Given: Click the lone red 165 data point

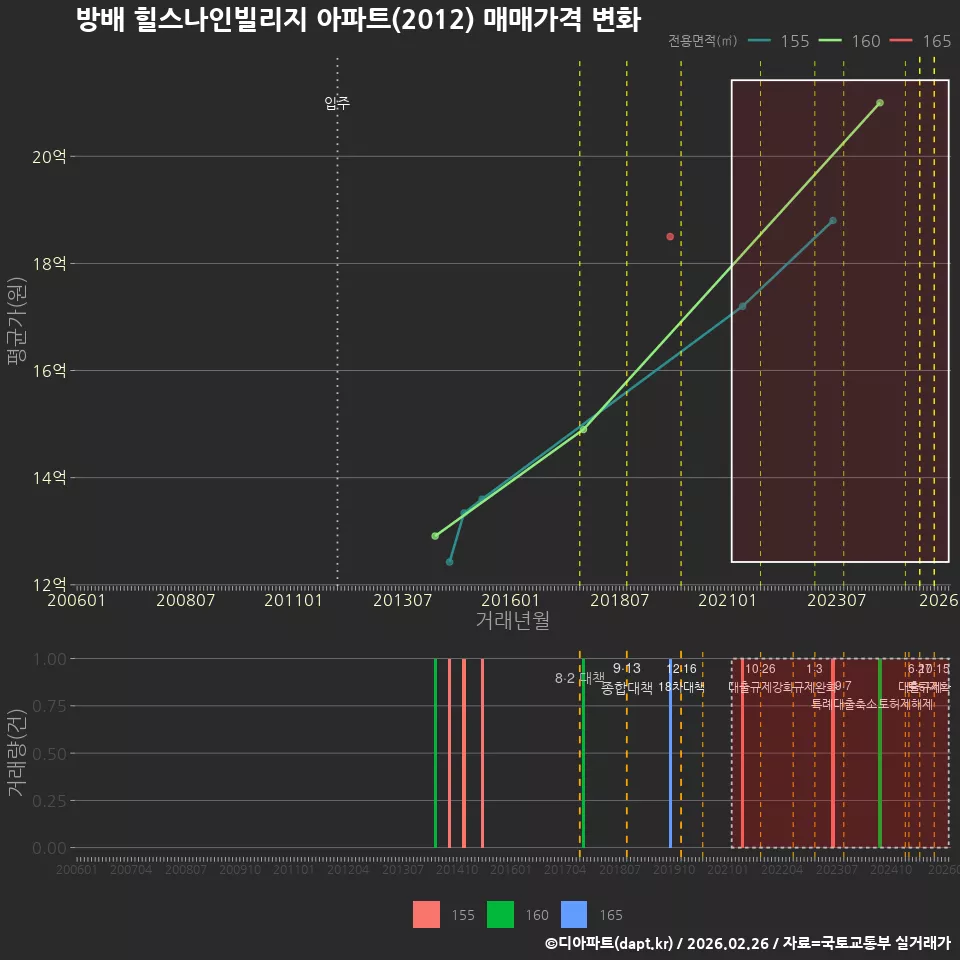Looking at the screenshot, I should [670, 236].
